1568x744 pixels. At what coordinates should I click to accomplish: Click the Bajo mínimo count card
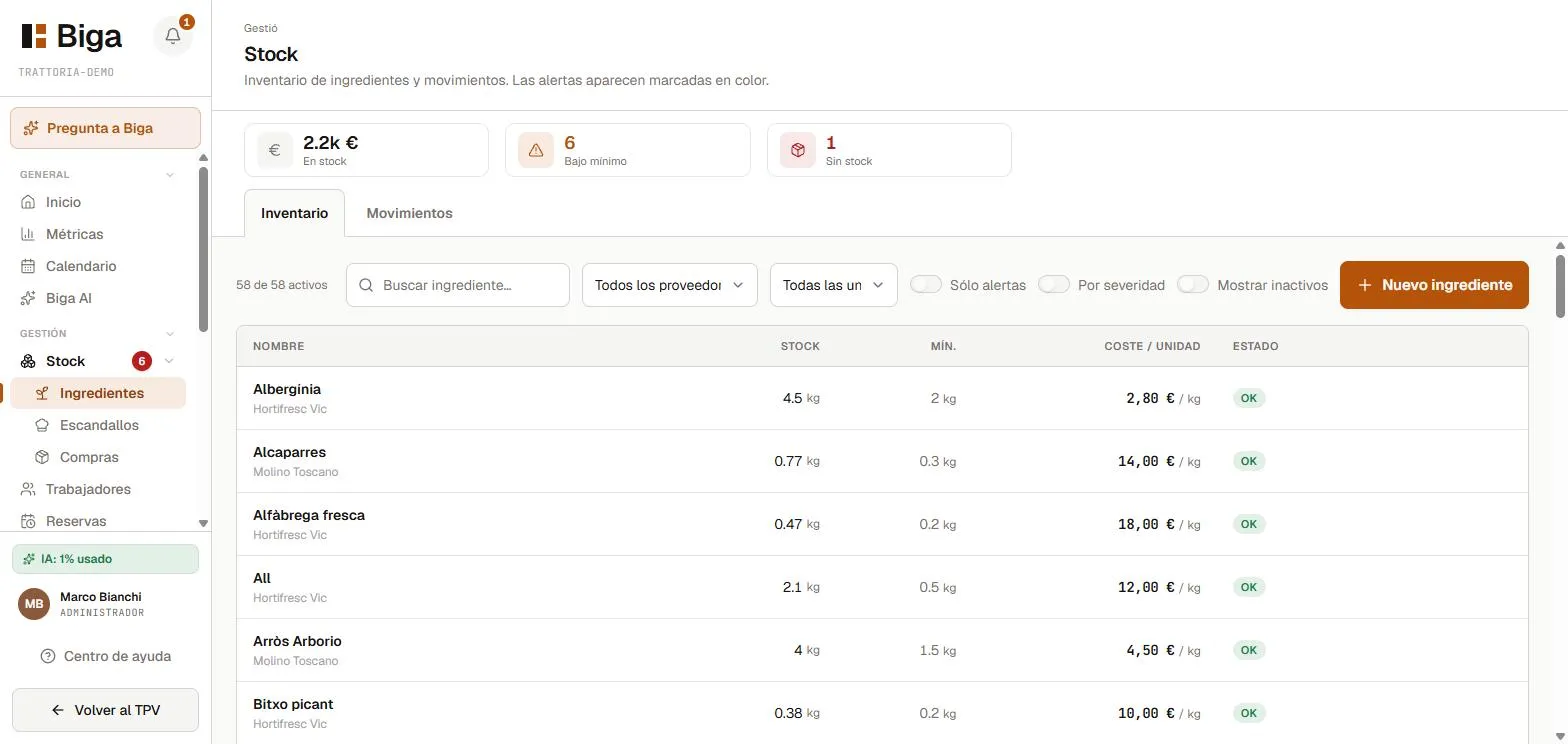pos(628,150)
